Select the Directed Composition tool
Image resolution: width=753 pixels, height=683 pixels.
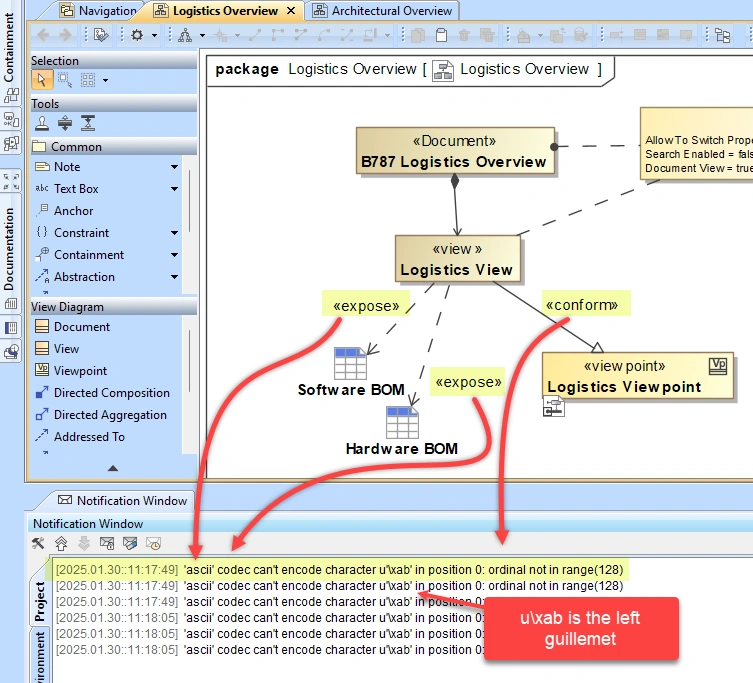[x=102, y=392]
